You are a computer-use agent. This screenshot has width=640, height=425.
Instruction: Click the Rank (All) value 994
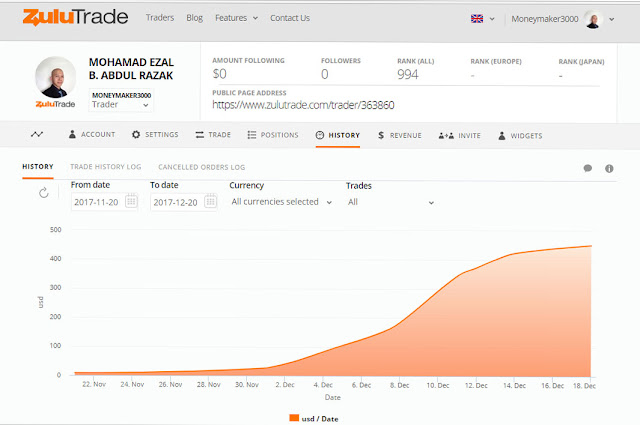tap(408, 74)
